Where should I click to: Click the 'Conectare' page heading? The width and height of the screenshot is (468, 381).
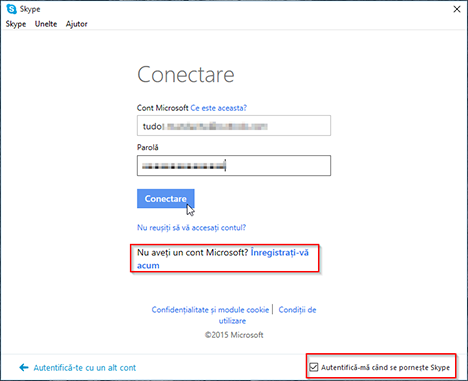point(186,74)
